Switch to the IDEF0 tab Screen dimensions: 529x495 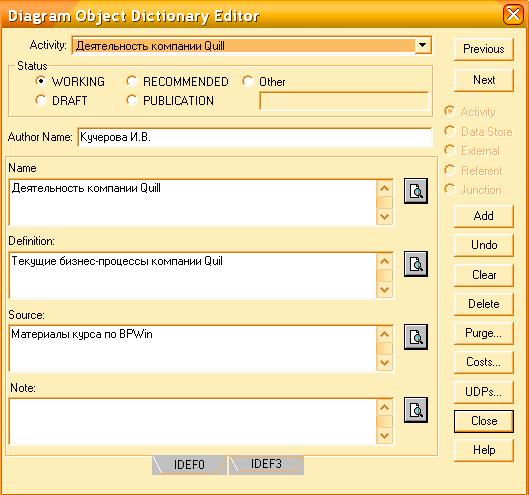tap(189, 465)
